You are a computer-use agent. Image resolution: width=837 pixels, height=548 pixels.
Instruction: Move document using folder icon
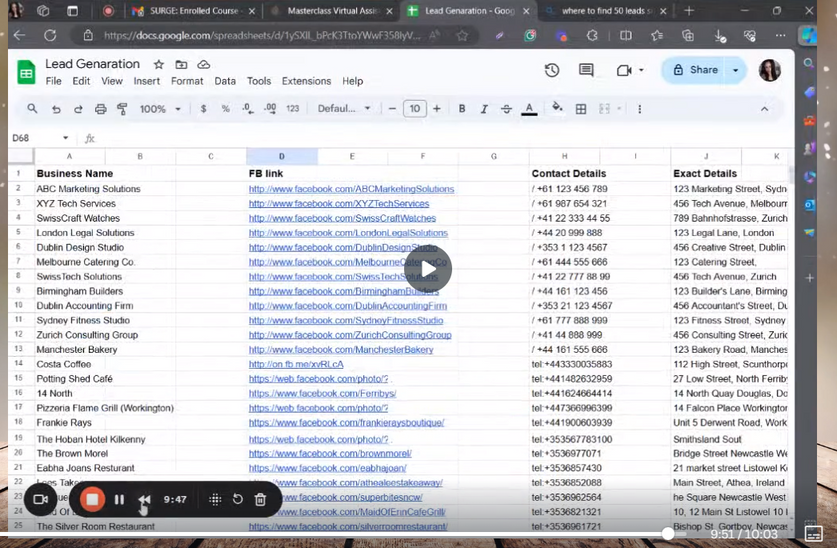tap(181, 65)
